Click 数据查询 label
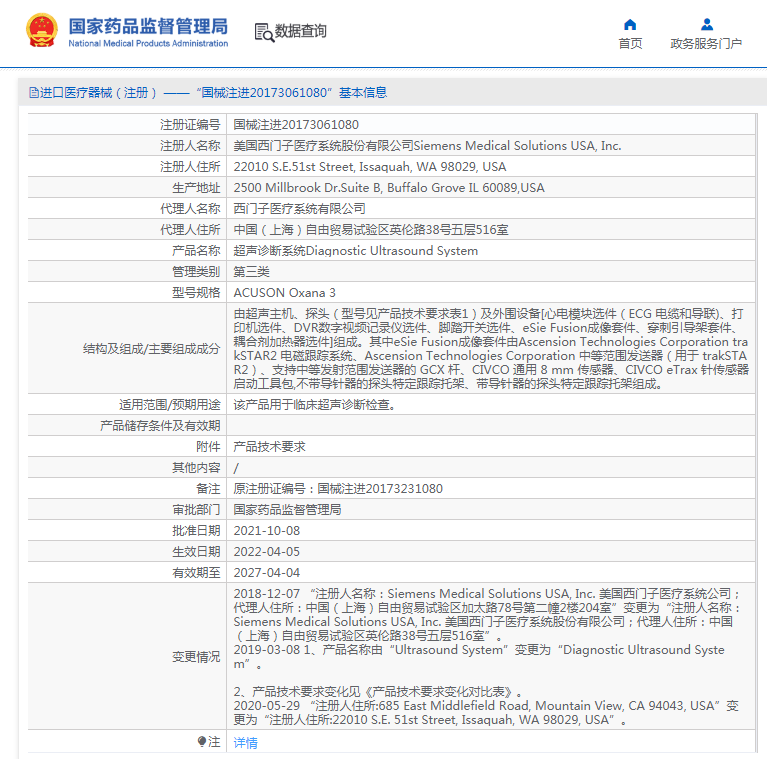The image size is (767, 759). point(300,31)
